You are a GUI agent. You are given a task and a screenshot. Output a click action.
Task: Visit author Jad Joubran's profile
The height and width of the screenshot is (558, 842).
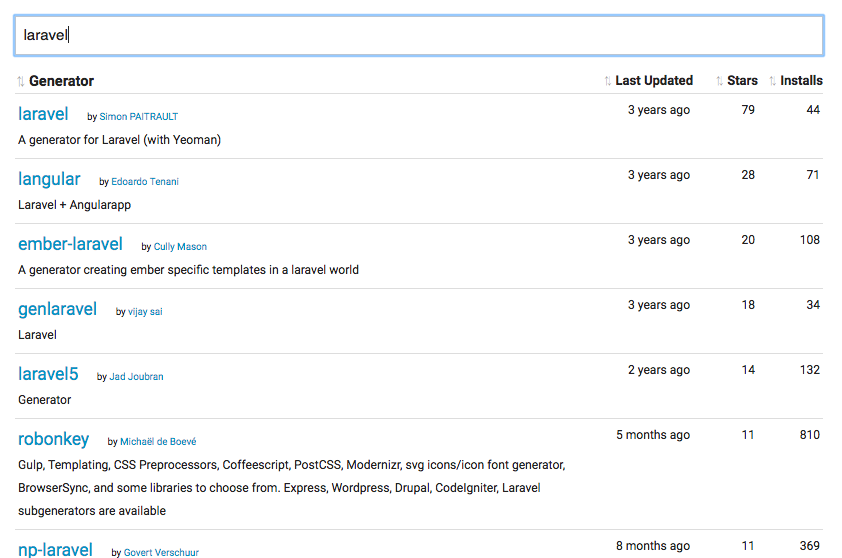point(136,376)
